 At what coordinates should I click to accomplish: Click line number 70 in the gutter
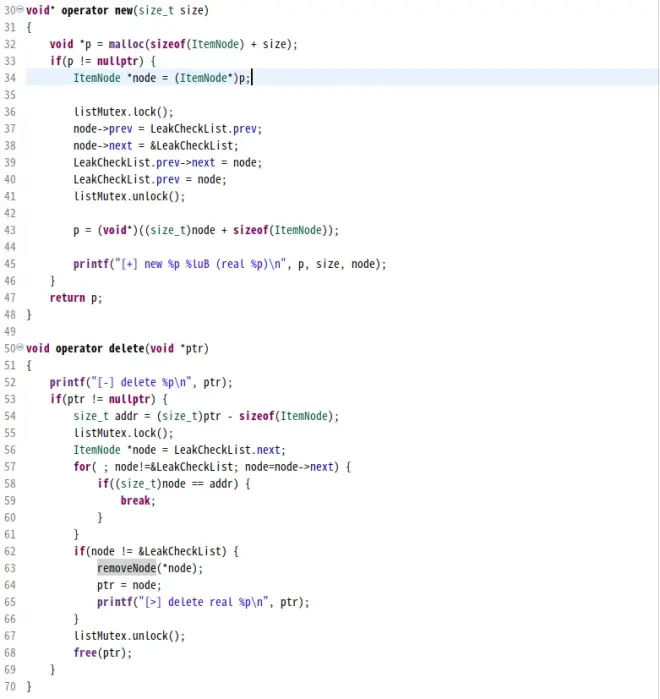click(11, 687)
